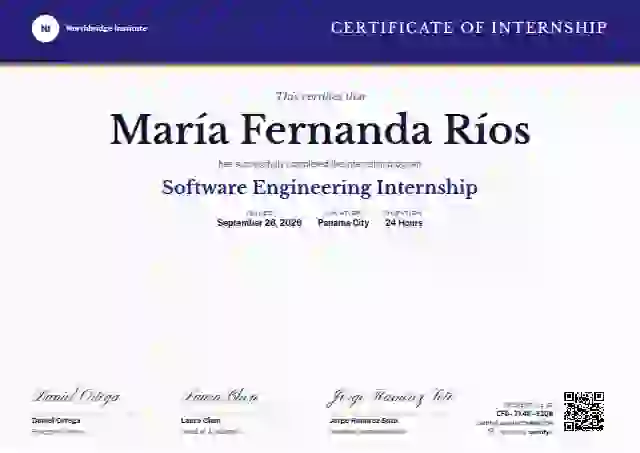Click the verification QR code
640x453 pixels.
point(584,411)
